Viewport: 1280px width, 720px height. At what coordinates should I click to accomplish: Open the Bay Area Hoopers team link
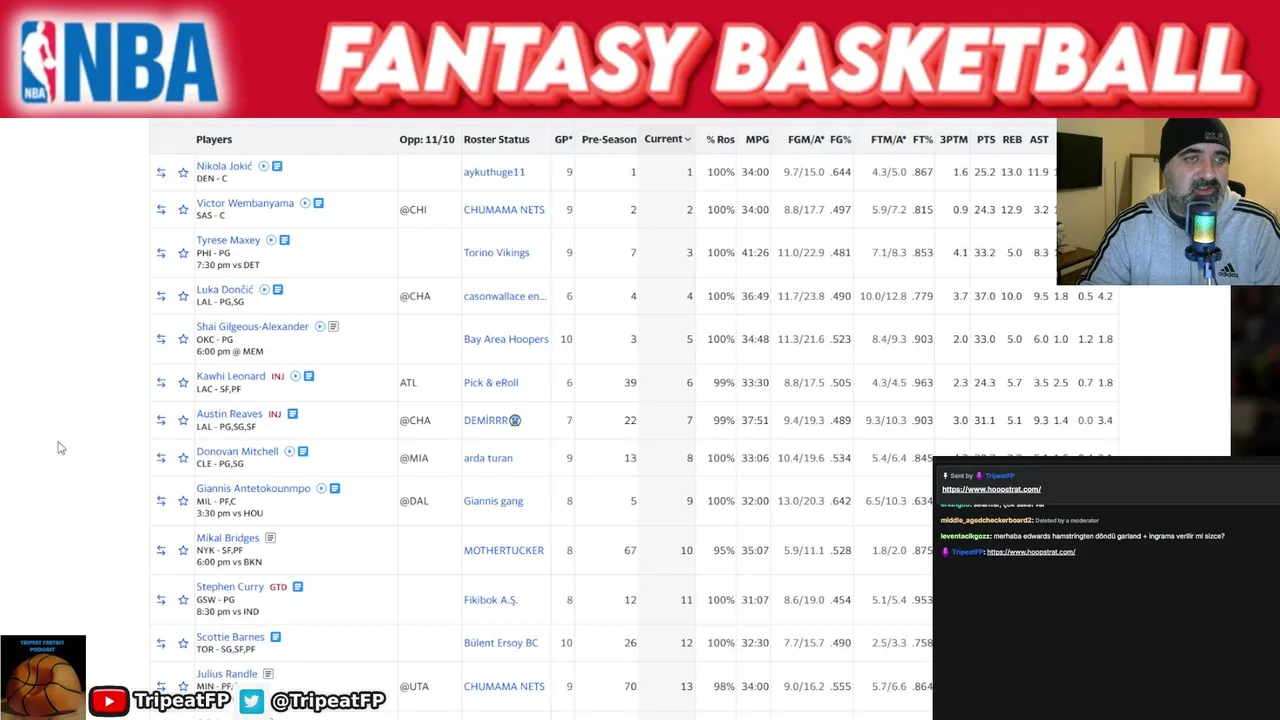coord(506,339)
